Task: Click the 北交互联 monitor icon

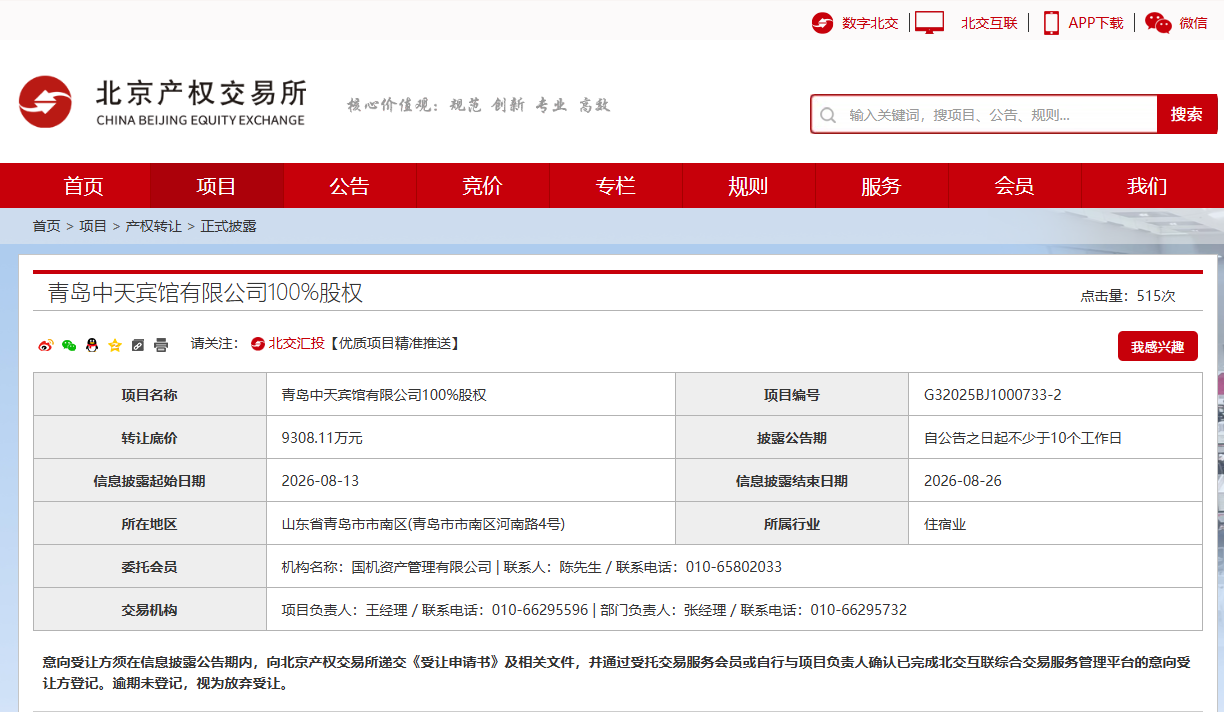Action: (929, 23)
